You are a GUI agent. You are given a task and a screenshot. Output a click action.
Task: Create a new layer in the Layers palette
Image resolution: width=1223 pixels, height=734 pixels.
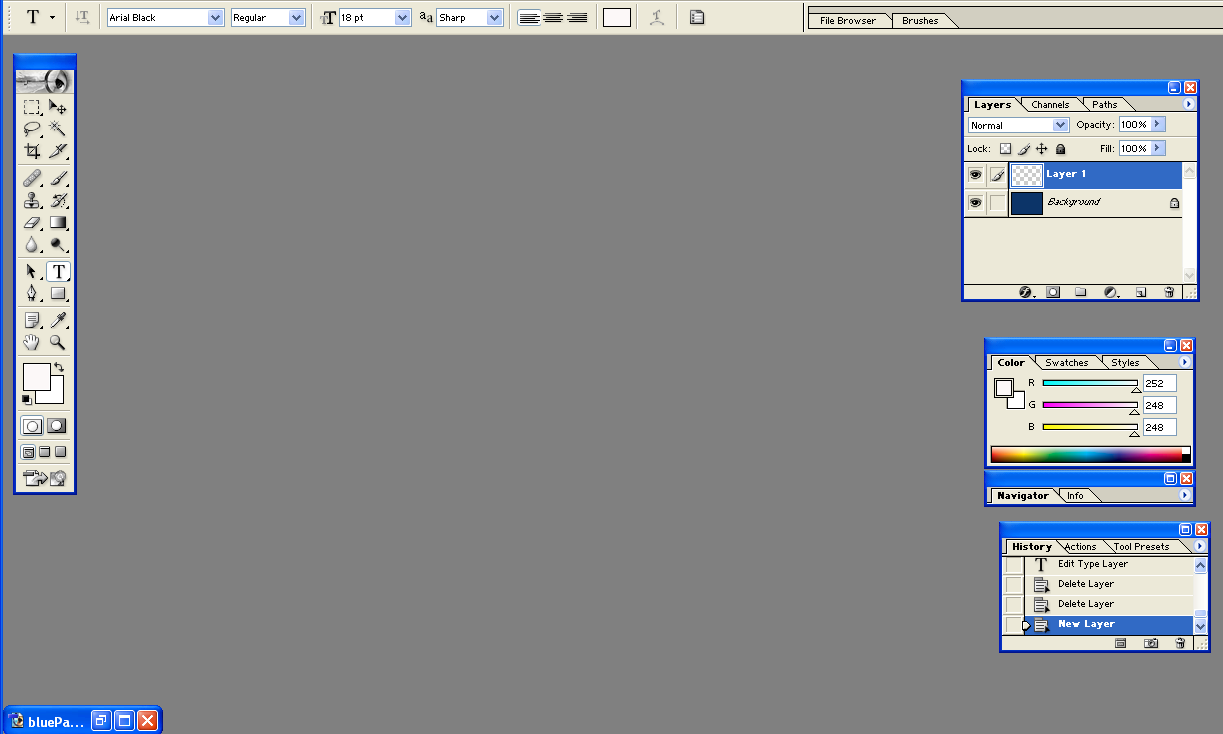click(1141, 292)
